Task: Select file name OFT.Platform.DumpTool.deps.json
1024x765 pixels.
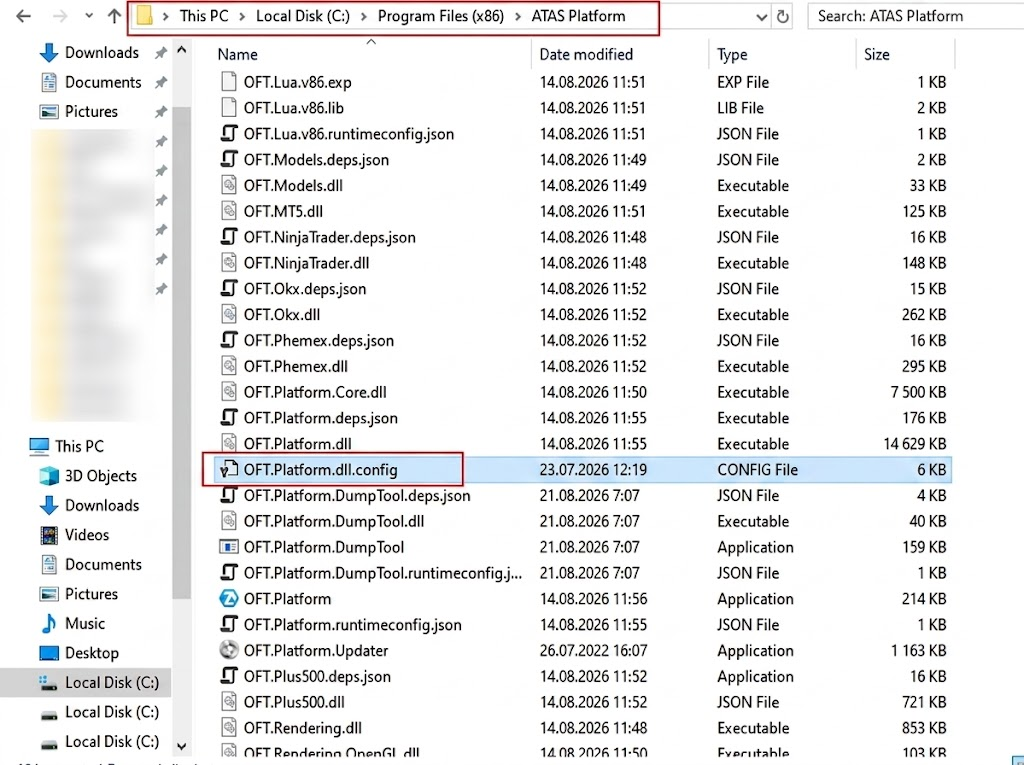Action: [x=357, y=495]
